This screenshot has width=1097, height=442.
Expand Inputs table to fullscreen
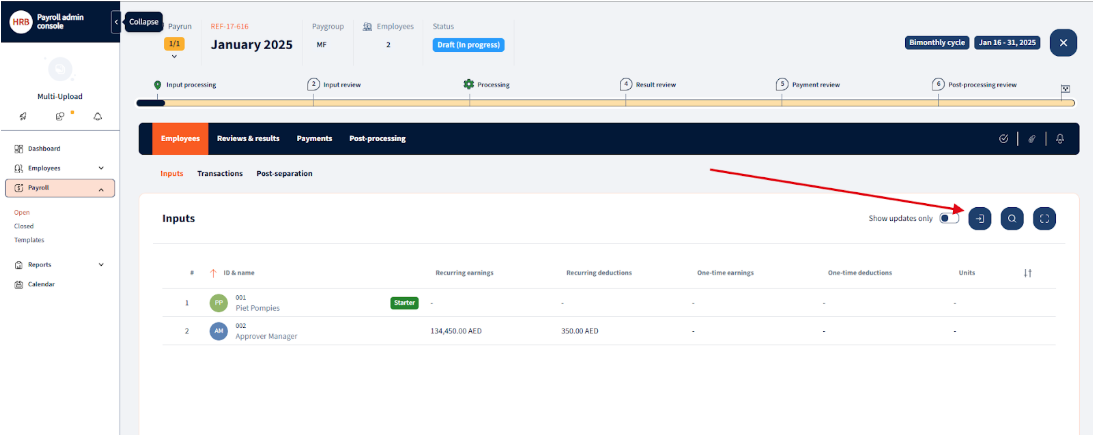point(1044,219)
